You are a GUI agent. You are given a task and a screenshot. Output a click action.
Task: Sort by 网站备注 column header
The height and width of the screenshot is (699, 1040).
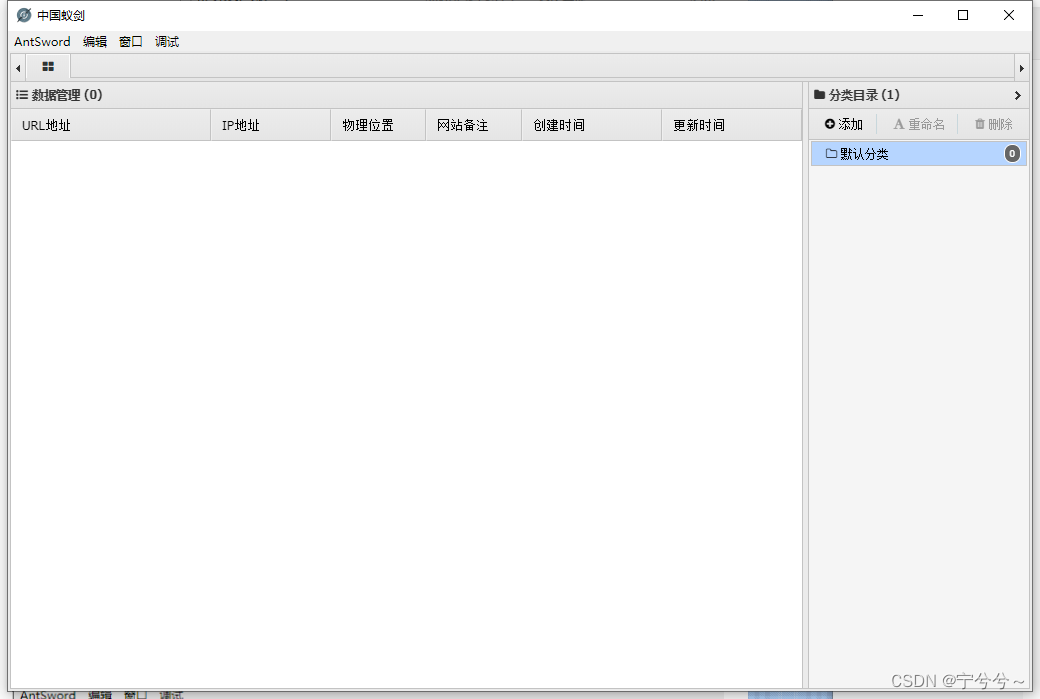click(x=474, y=125)
